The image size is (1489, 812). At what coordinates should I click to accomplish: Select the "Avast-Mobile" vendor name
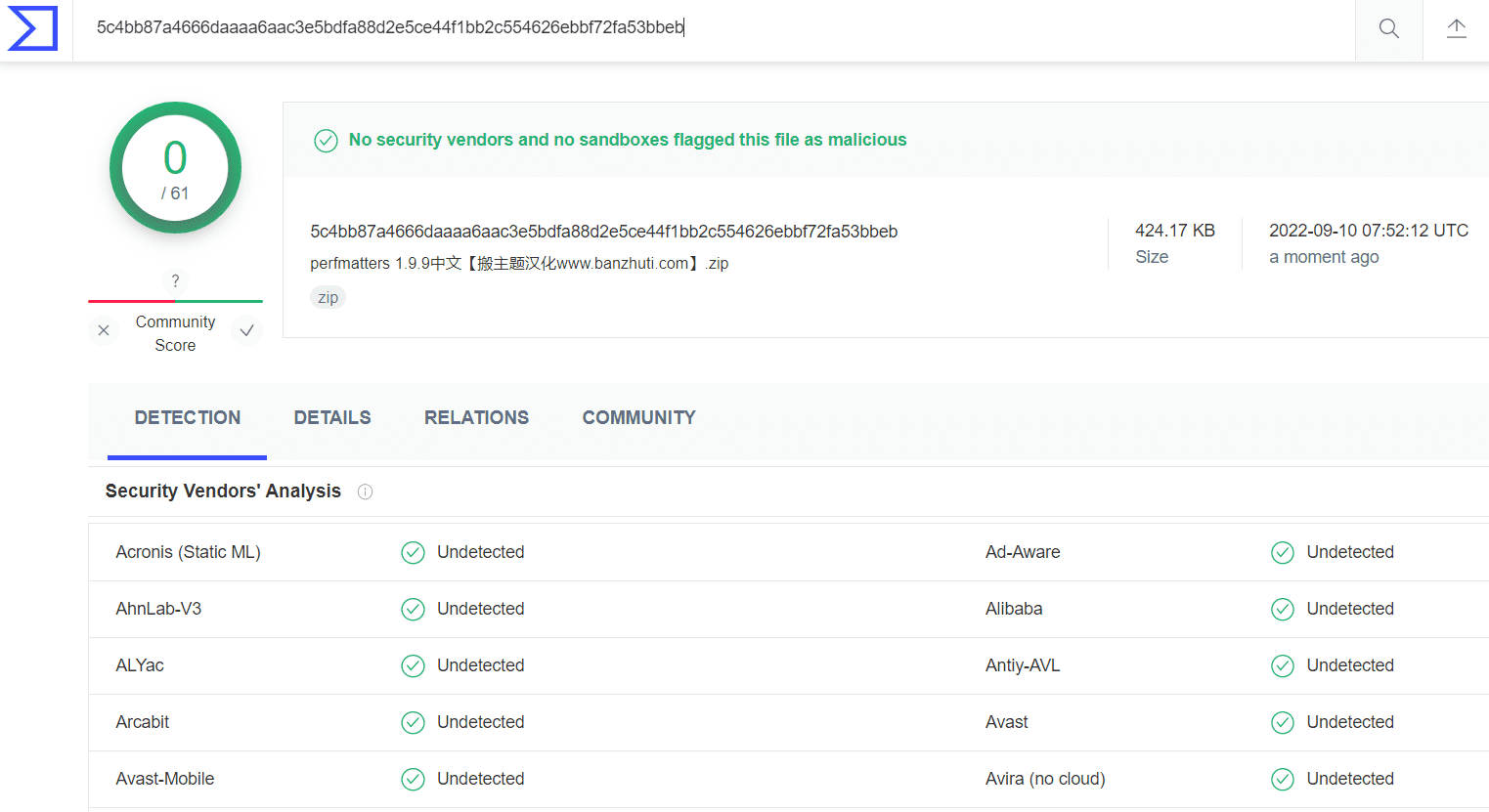[x=165, y=780]
